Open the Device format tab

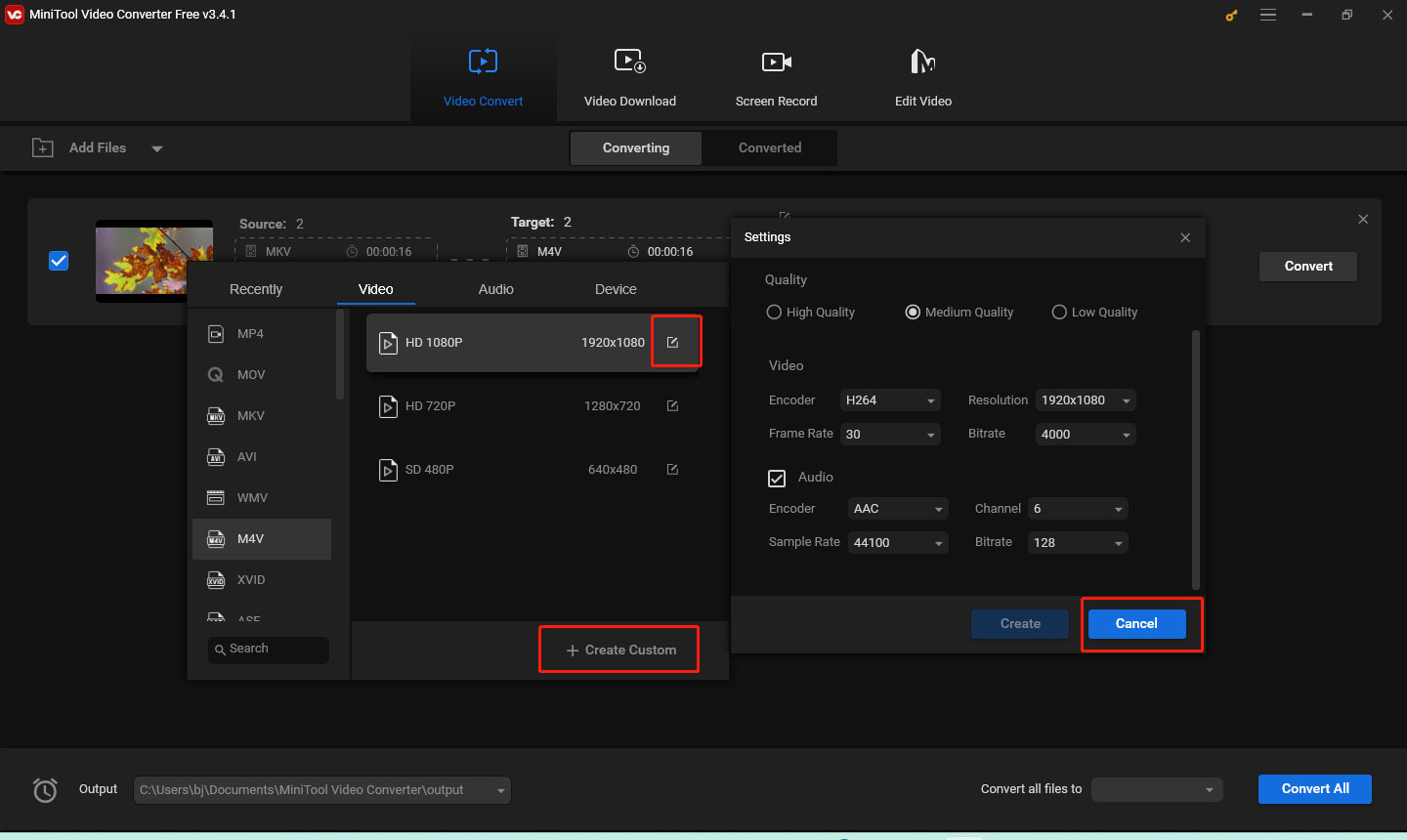coord(616,289)
